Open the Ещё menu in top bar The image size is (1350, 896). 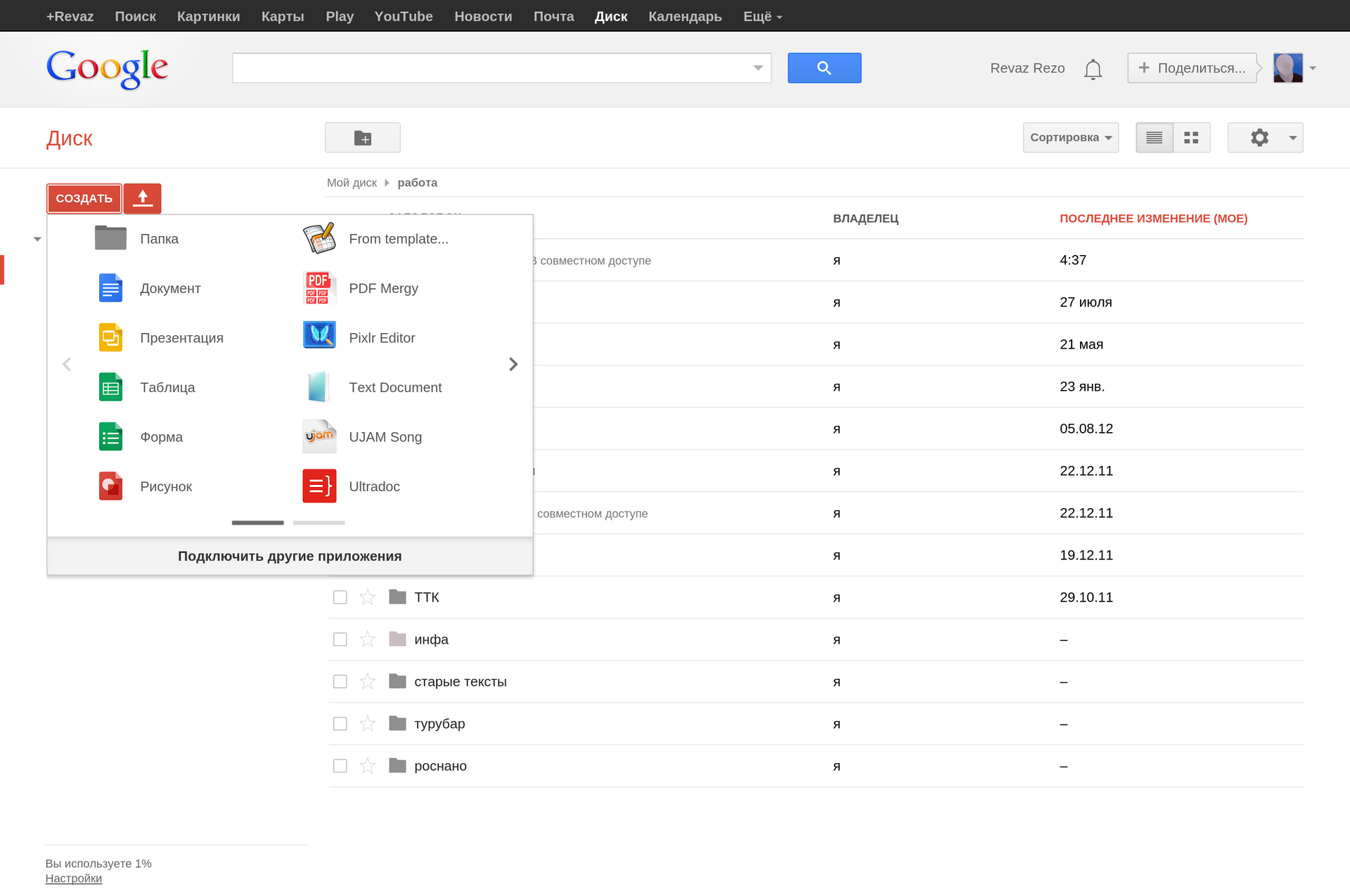coord(762,16)
